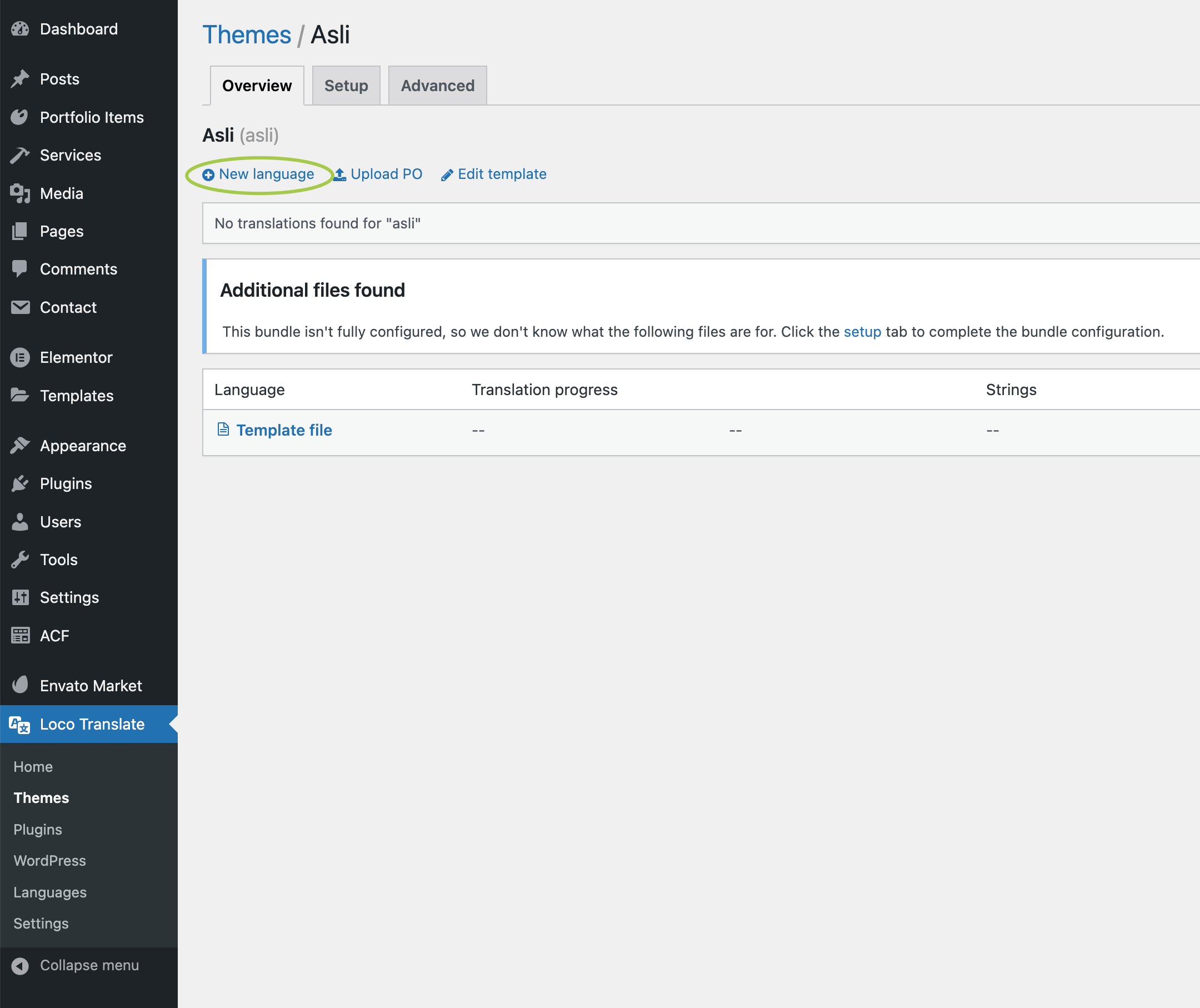Screen dimensions: 1200x1008
Task: Open the Template file entry
Action: [283, 430]
